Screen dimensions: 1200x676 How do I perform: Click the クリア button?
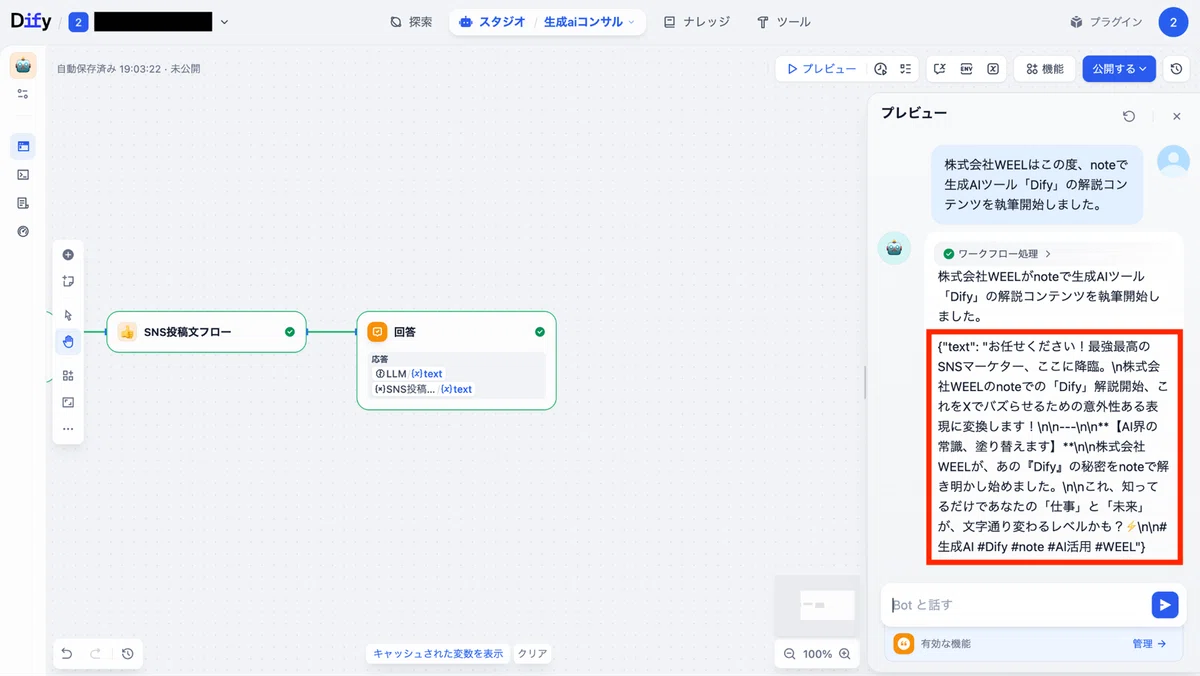pos(532,654)
